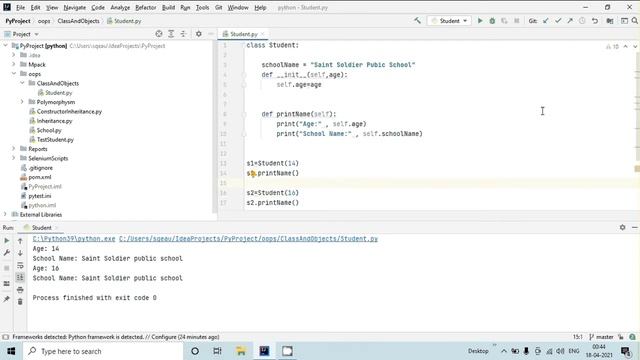Click the Git rollback icon

[595, 21]
